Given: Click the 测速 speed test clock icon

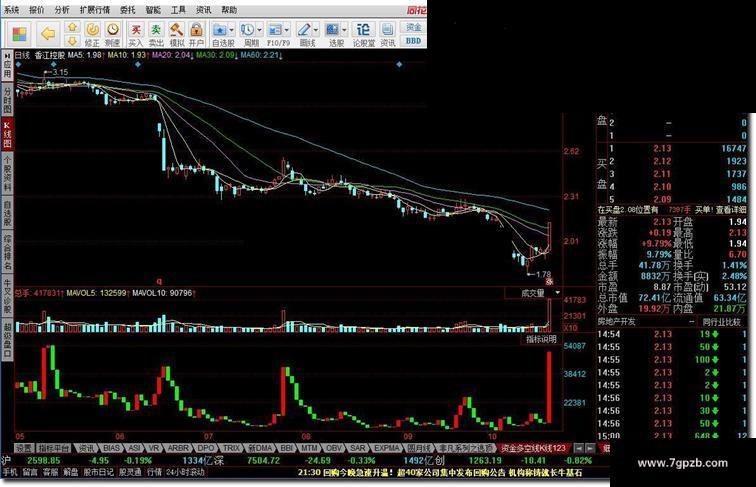Looking at the screenshot, I should click(113, 34).
